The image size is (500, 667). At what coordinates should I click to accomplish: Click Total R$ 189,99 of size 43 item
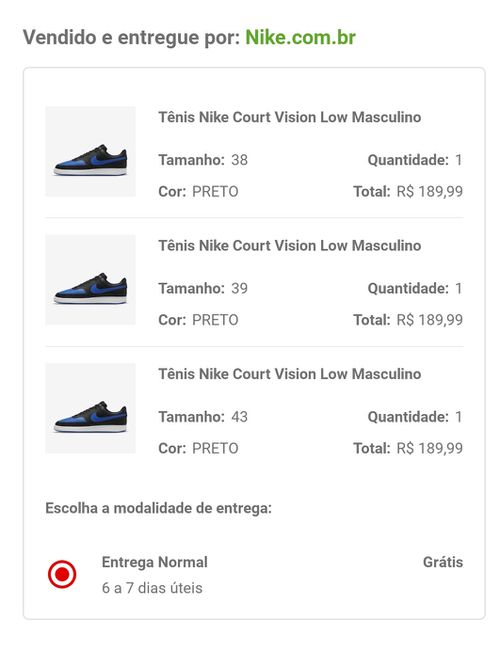pyautogui.click(x=408, y=448)
